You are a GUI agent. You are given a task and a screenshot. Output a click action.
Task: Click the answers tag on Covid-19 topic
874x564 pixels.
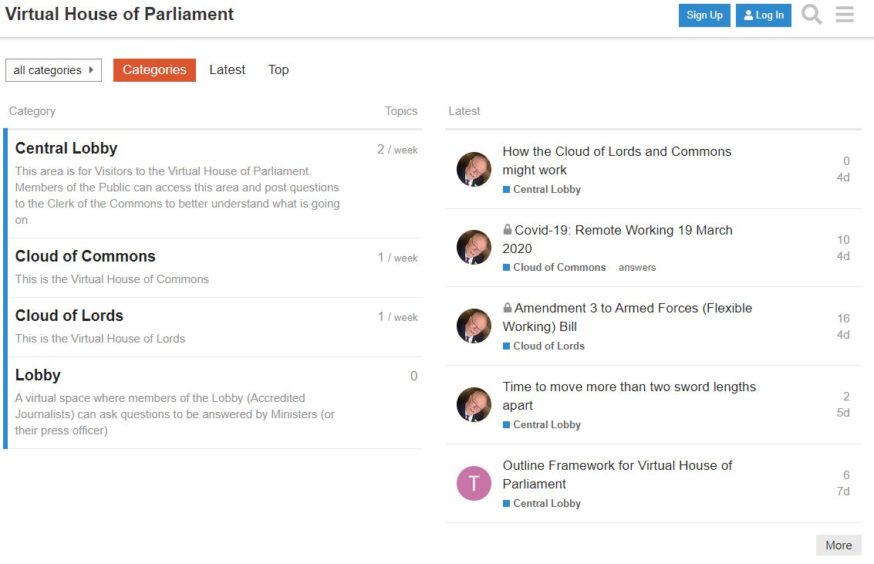637,268
